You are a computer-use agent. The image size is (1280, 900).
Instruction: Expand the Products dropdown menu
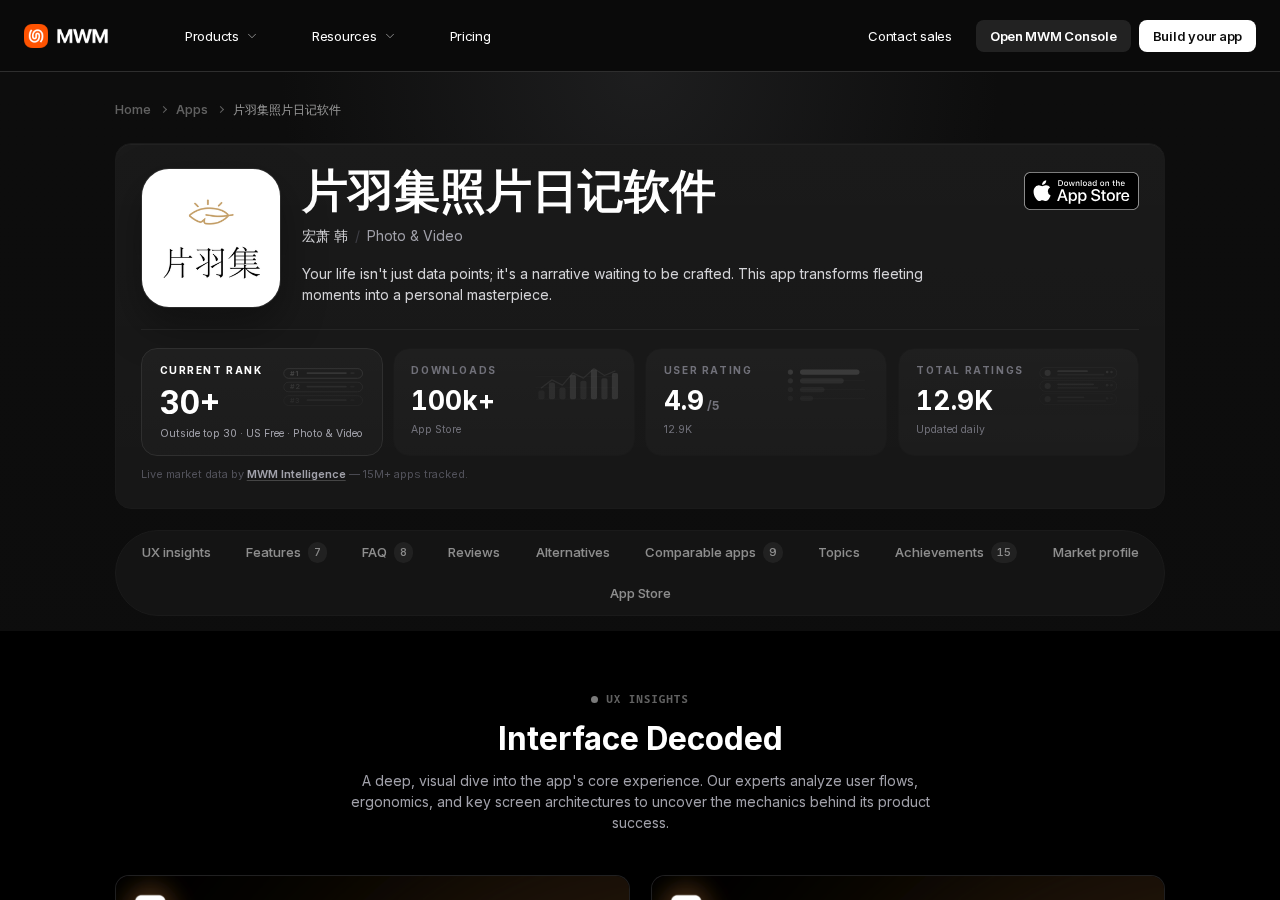point(221,36)
